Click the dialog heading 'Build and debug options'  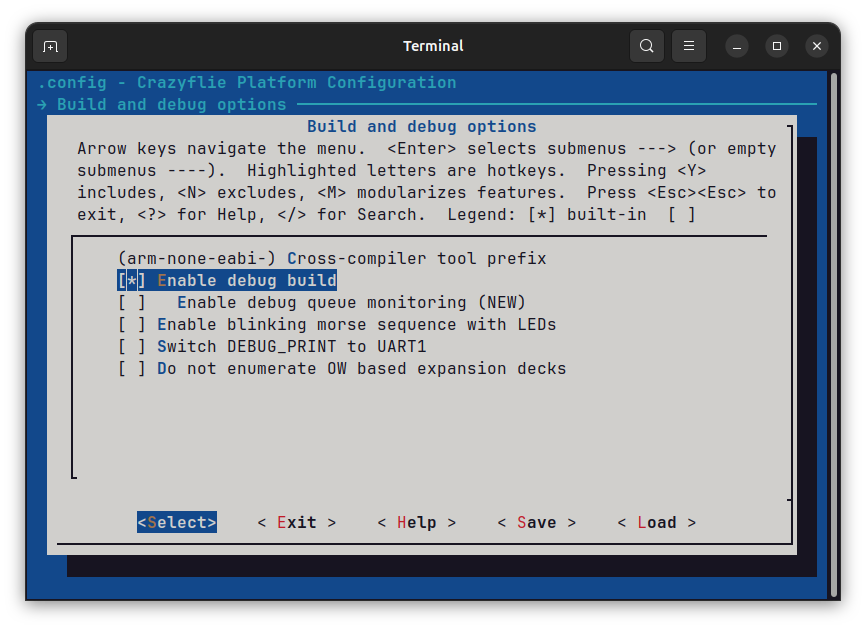coord(422,127)
